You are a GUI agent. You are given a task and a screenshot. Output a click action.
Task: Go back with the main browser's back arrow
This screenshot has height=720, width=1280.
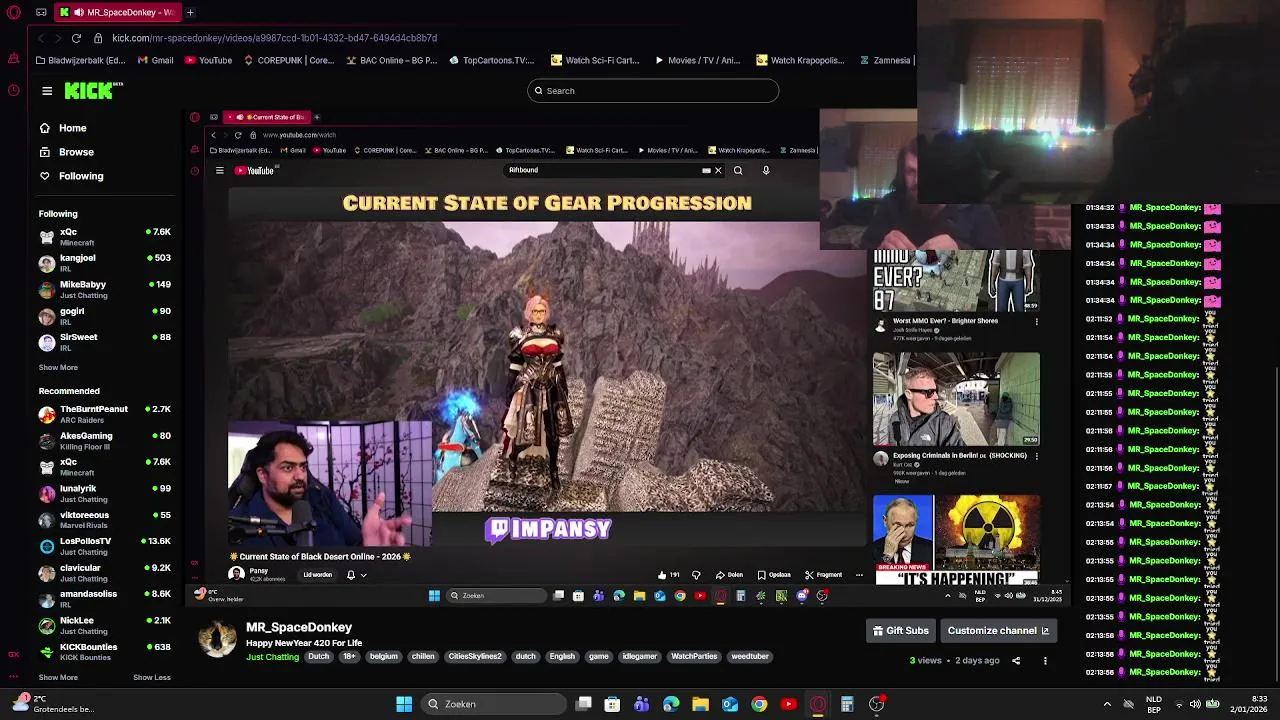tap(41, 38)
